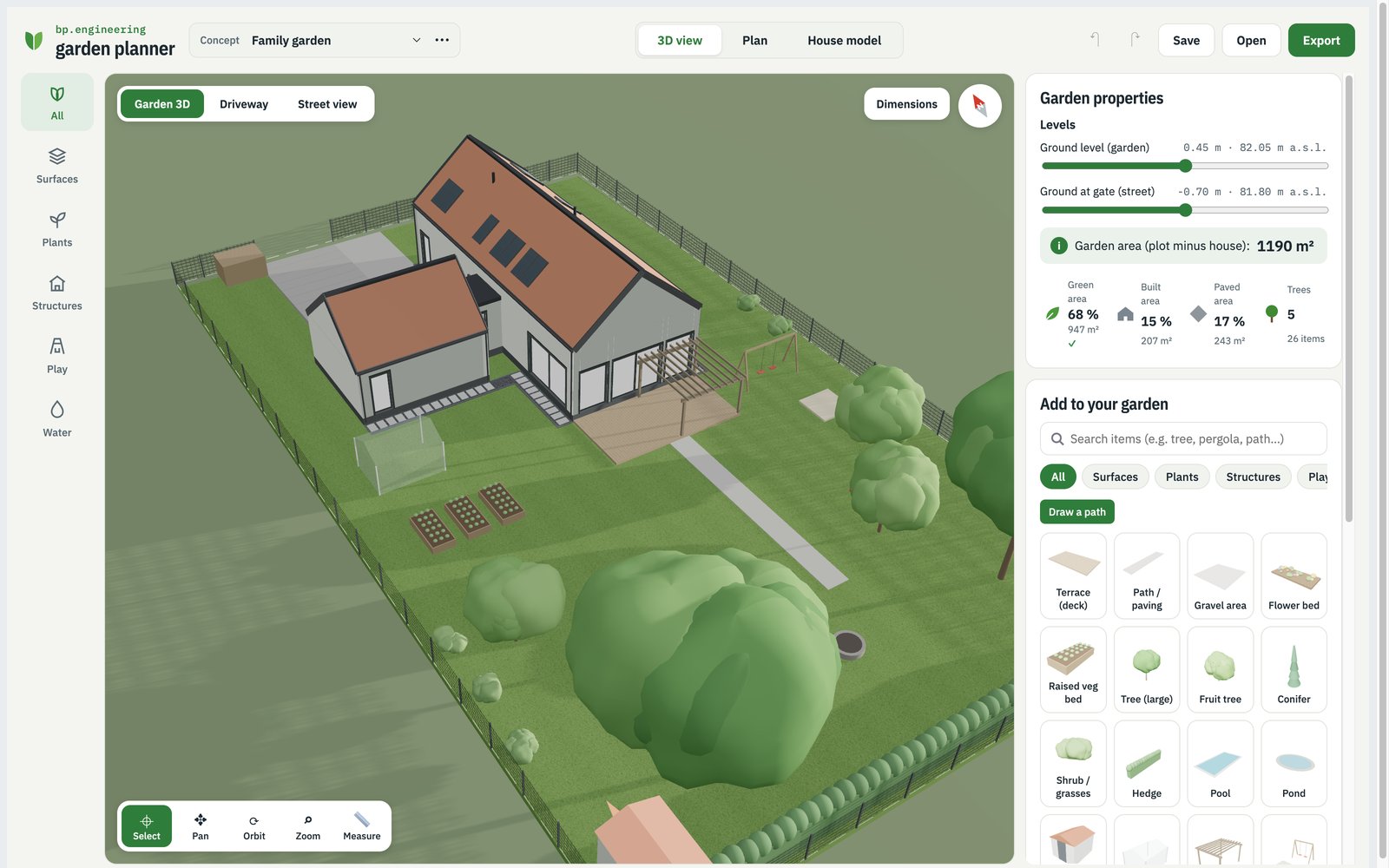Filter items by Structures chip
This screenshot has width=1389, height=868.
pos(1254,477)
